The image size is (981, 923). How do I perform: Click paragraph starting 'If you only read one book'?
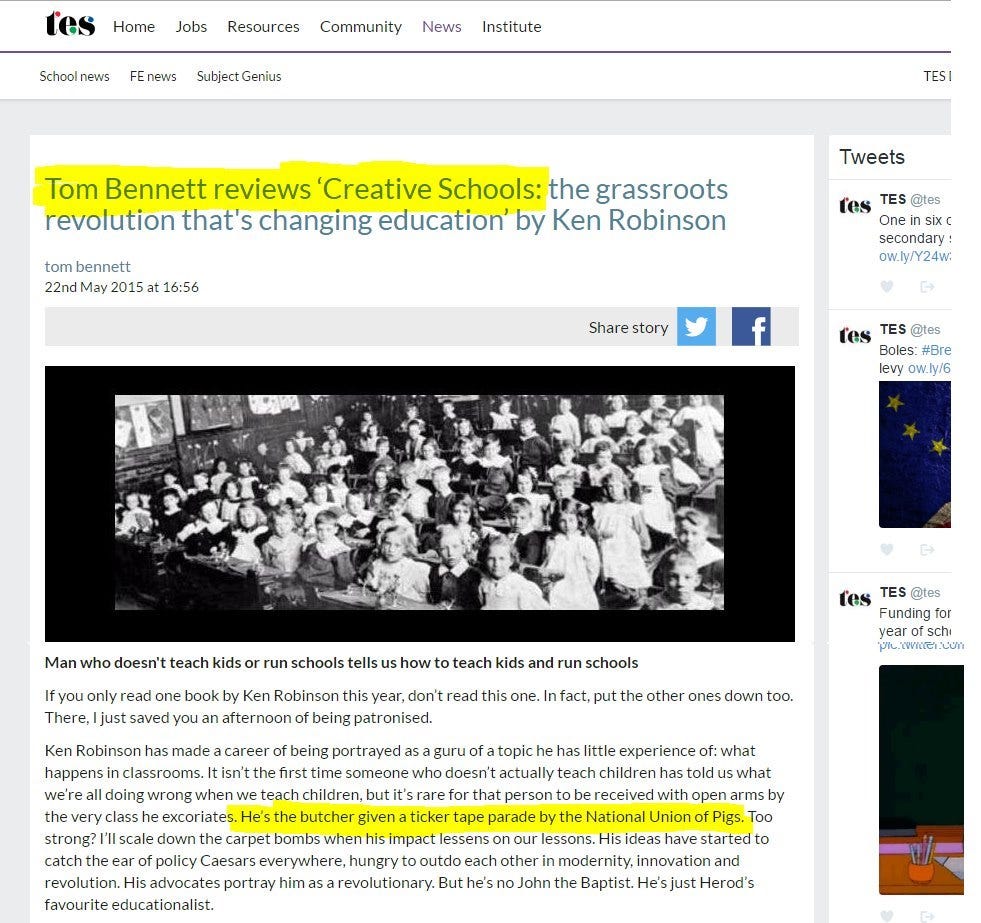[419, 706]
